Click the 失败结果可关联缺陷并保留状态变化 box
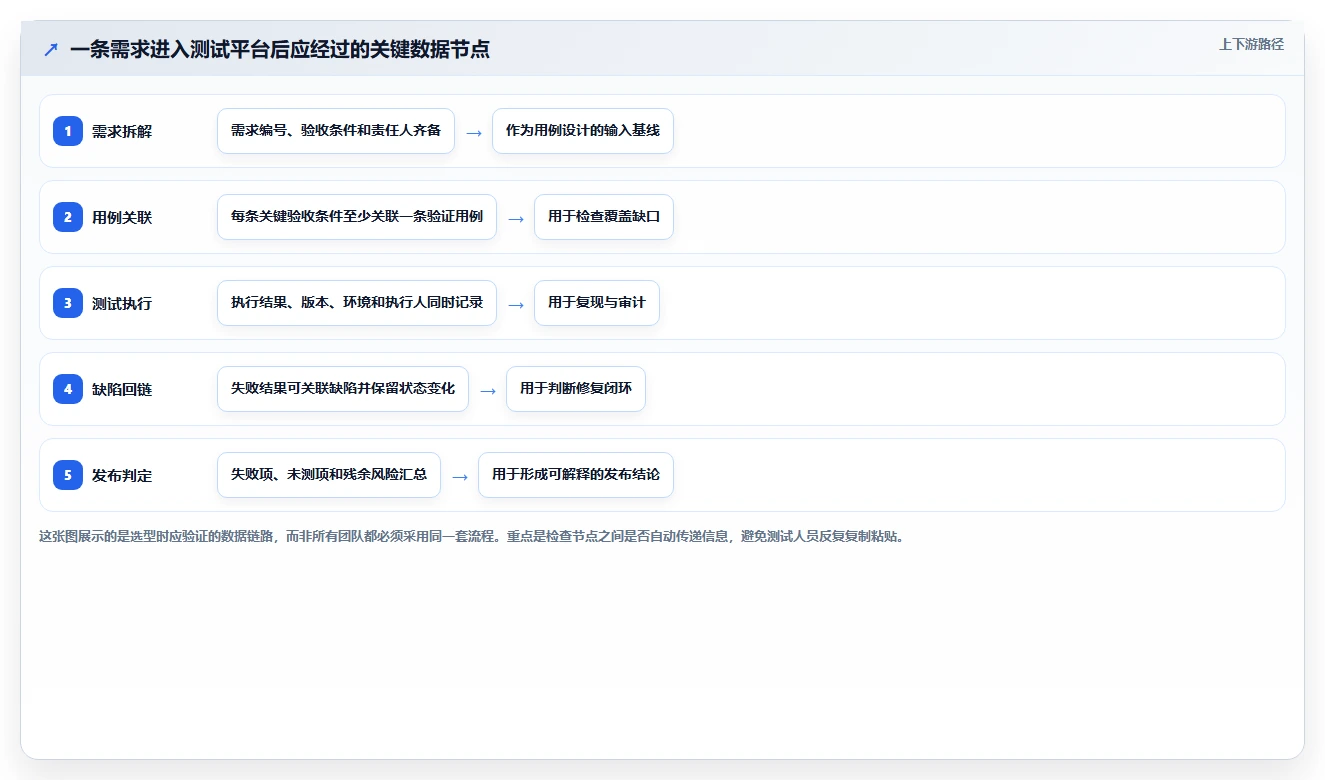 click(343, 389)
